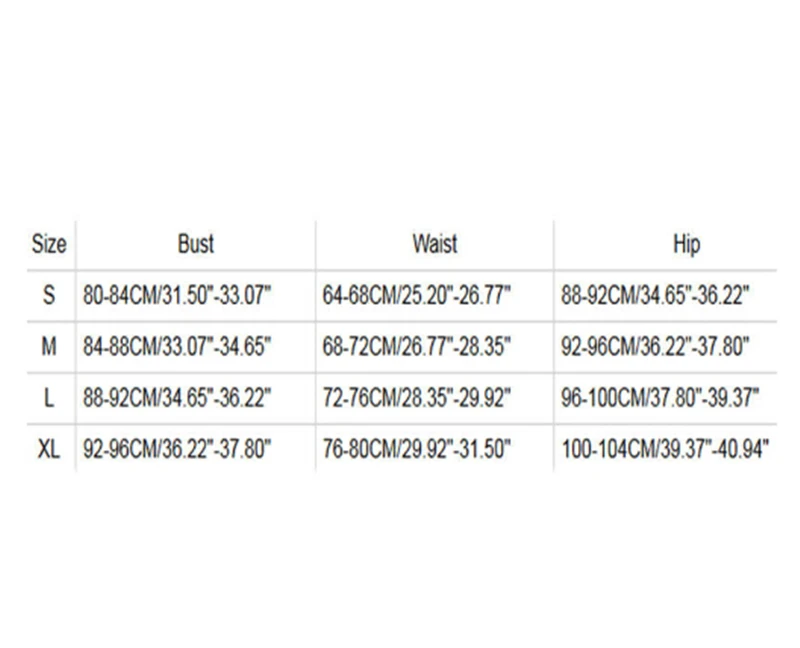
Task: Click the 88-92CM bust cell for size L
Action: 177,399
